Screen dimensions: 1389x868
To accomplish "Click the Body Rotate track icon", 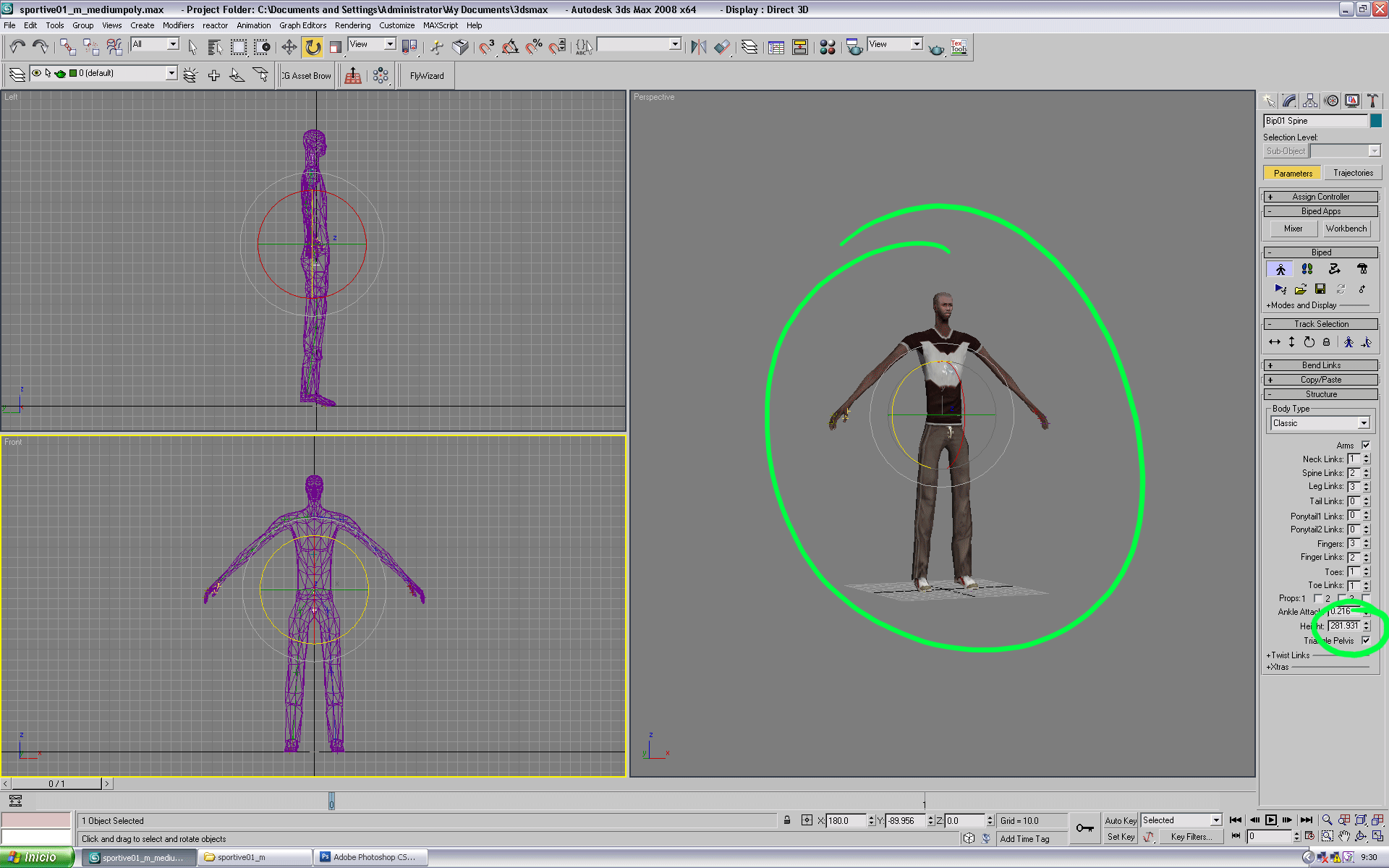I will (x=1309, y=342).
